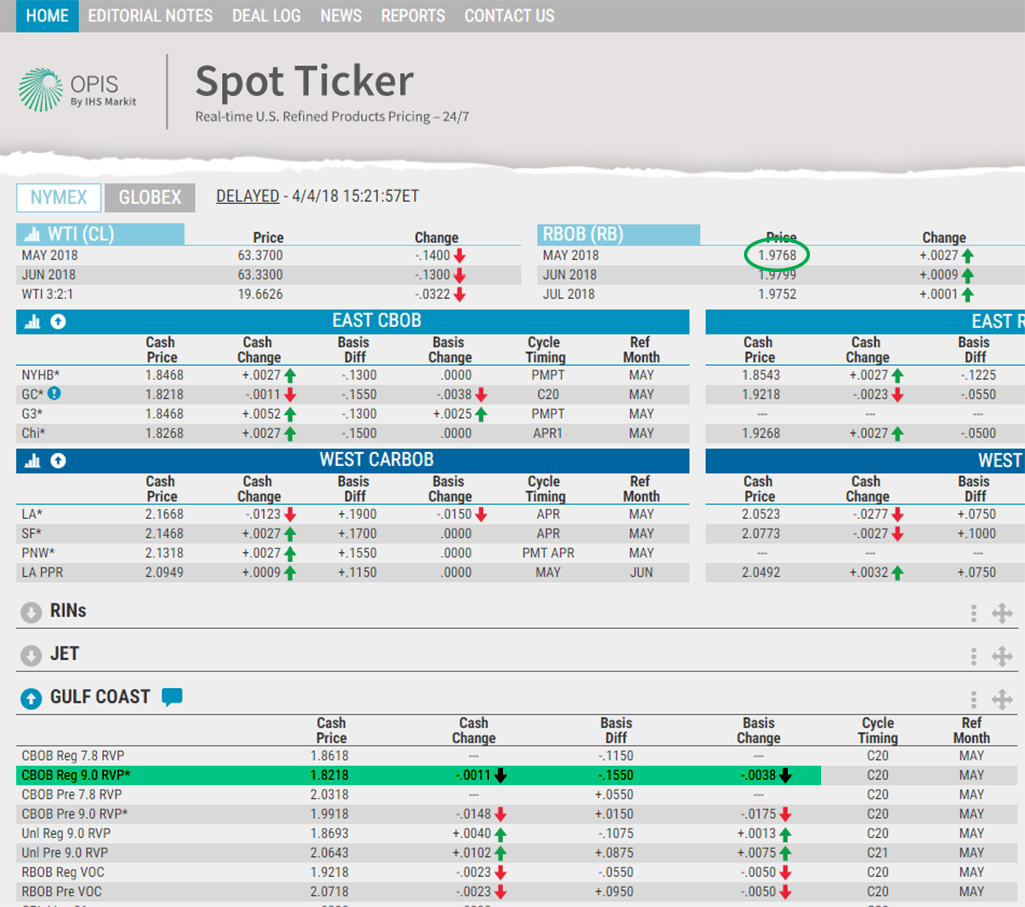The width and height of the screenshot is (1025, 907).
Task: Select the Chi* row label
Action: 33,433
